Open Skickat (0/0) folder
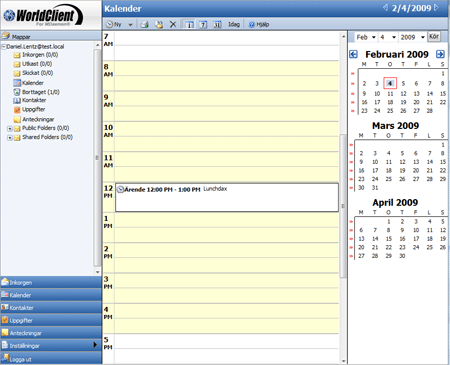The height and width of the screenshot is (365, 450). [33, 73]
